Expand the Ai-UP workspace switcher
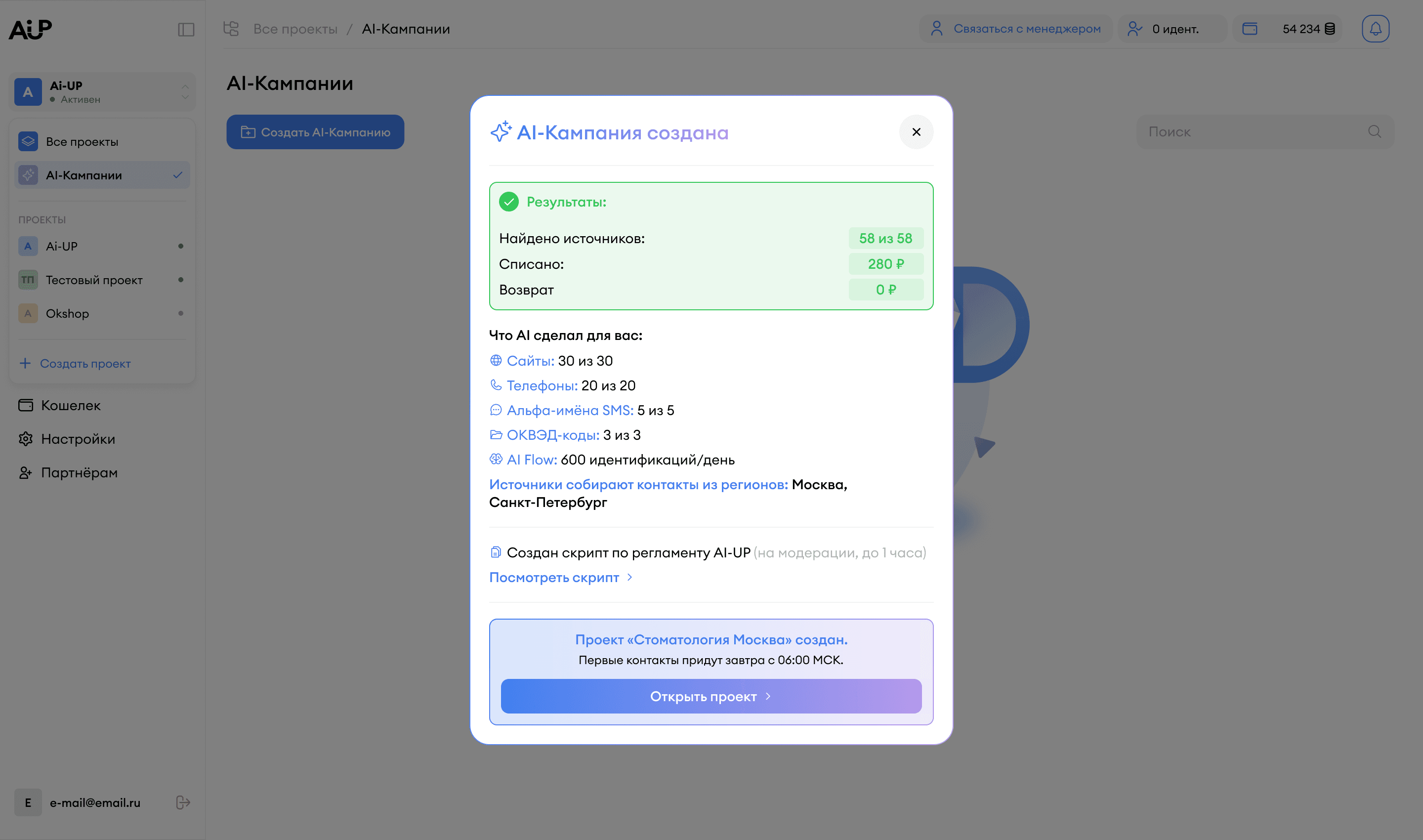 click(102, 92)
